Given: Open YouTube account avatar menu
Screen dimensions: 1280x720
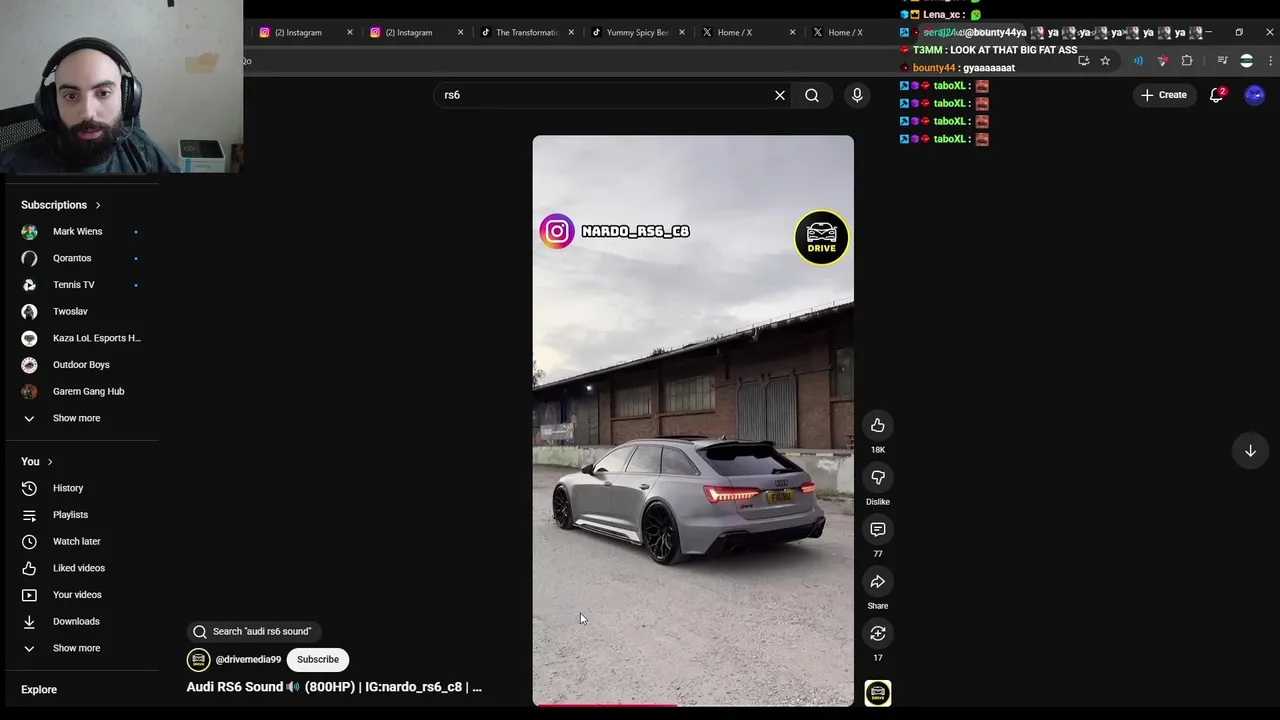Looking at the screenshot, I should pyautogui.click(x=1254, y=95).
